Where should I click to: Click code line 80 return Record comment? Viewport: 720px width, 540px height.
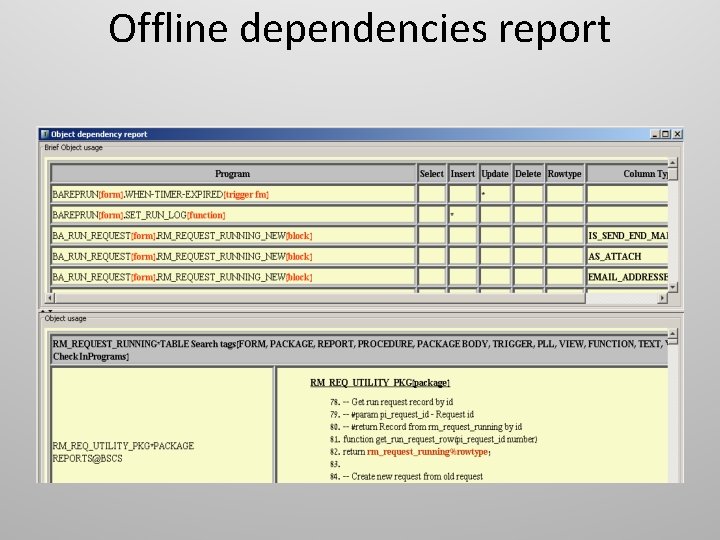(x=426, y=427)
